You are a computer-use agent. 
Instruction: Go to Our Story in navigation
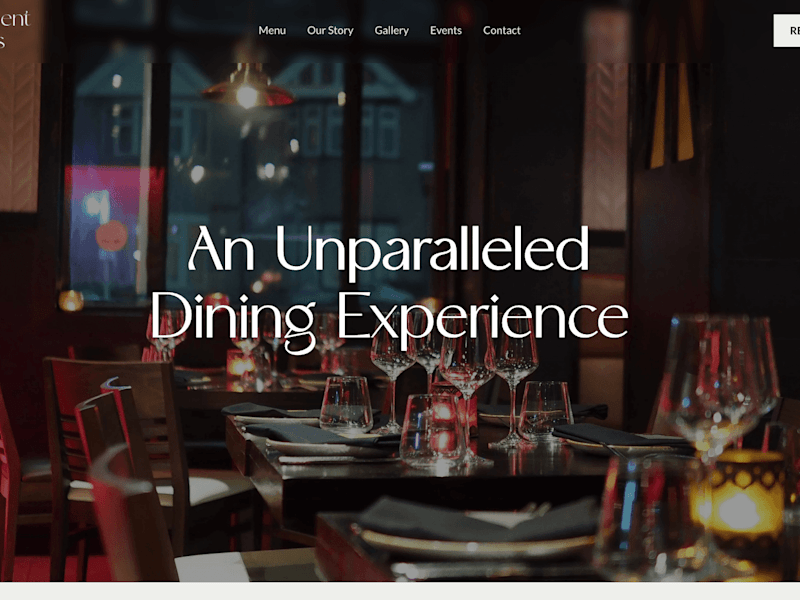tap(330, 31)
